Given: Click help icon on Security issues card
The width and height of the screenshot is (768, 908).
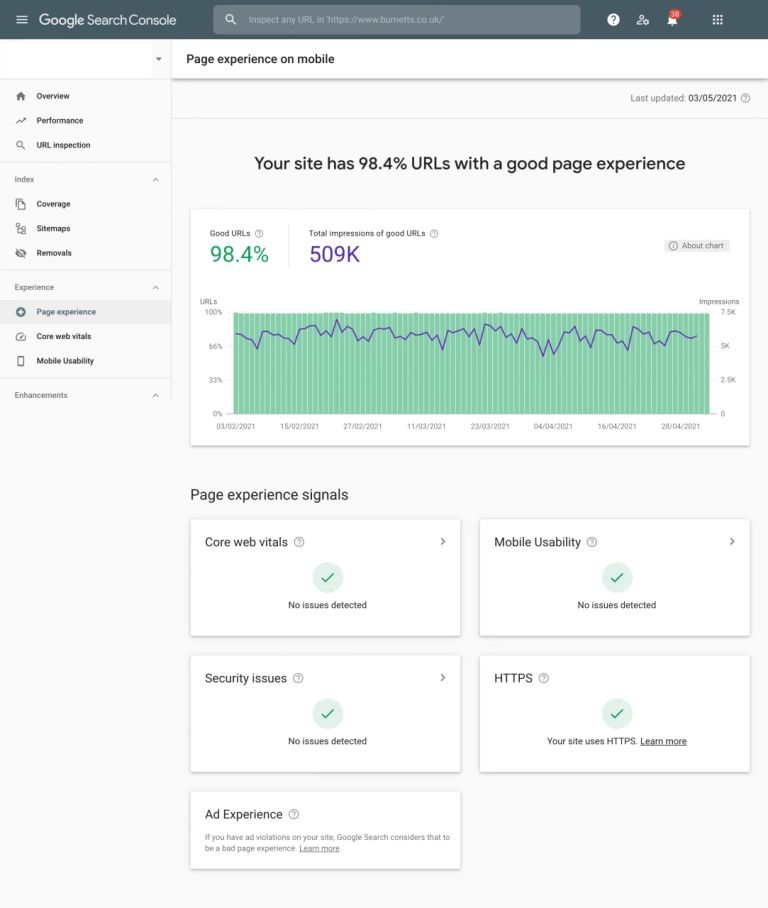Looking at the screenshot, I should click(x=298, y=678).
